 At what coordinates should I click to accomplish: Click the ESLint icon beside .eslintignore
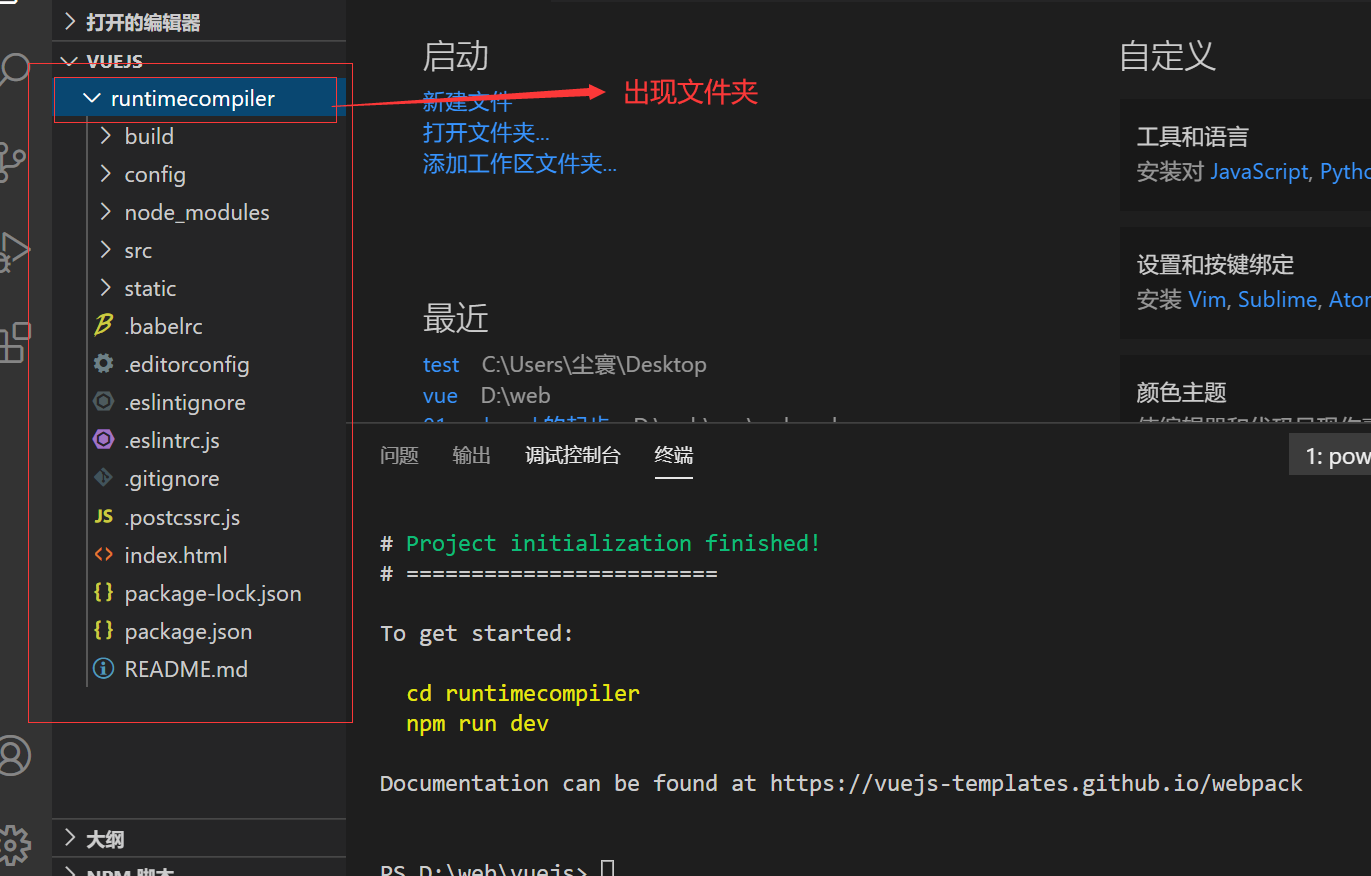click(x=103, y=402)
